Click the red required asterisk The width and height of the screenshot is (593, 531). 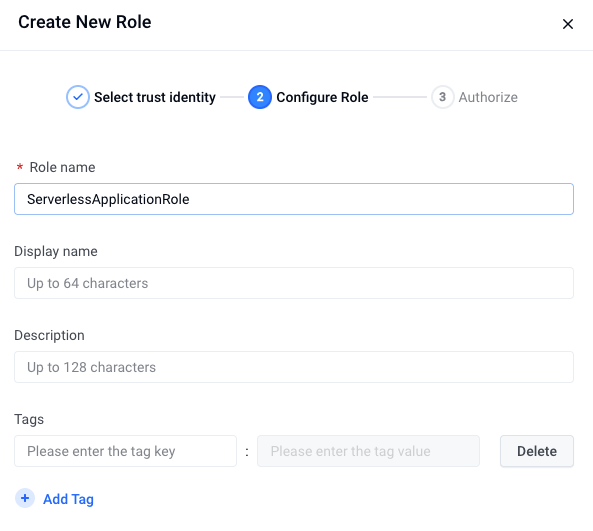[x=20, y=166]
